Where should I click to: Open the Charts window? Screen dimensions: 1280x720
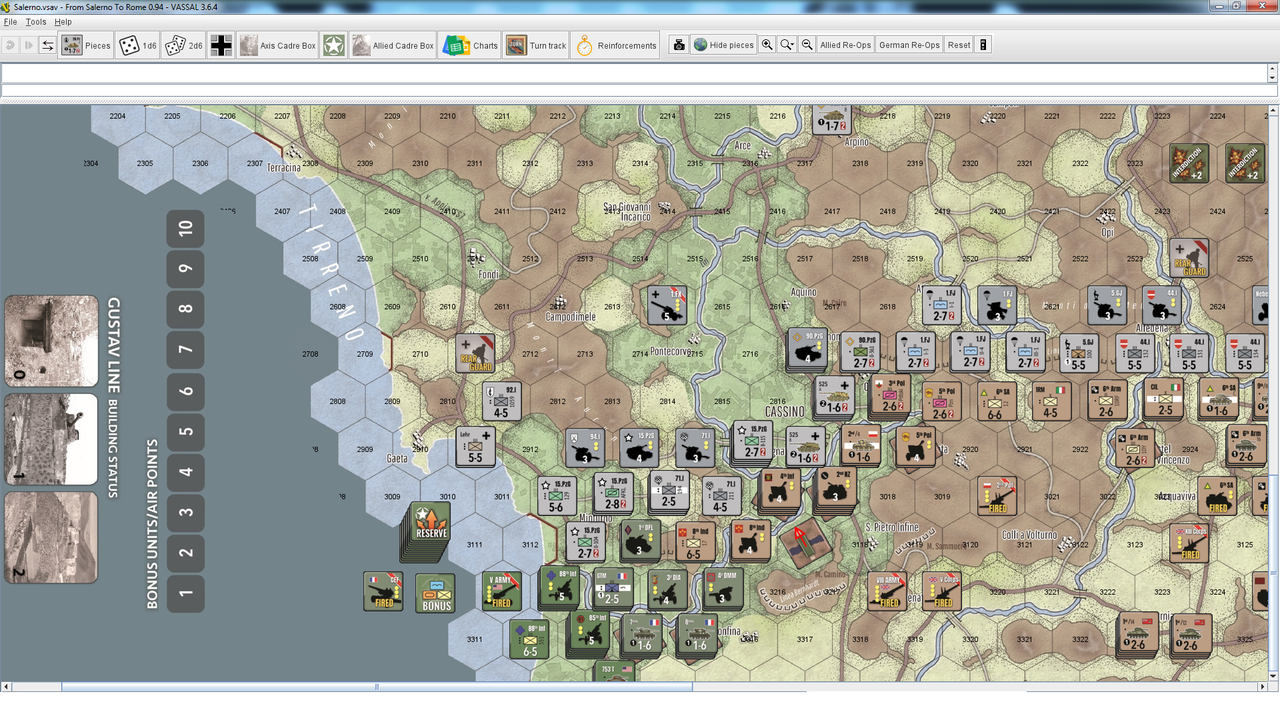470,45
